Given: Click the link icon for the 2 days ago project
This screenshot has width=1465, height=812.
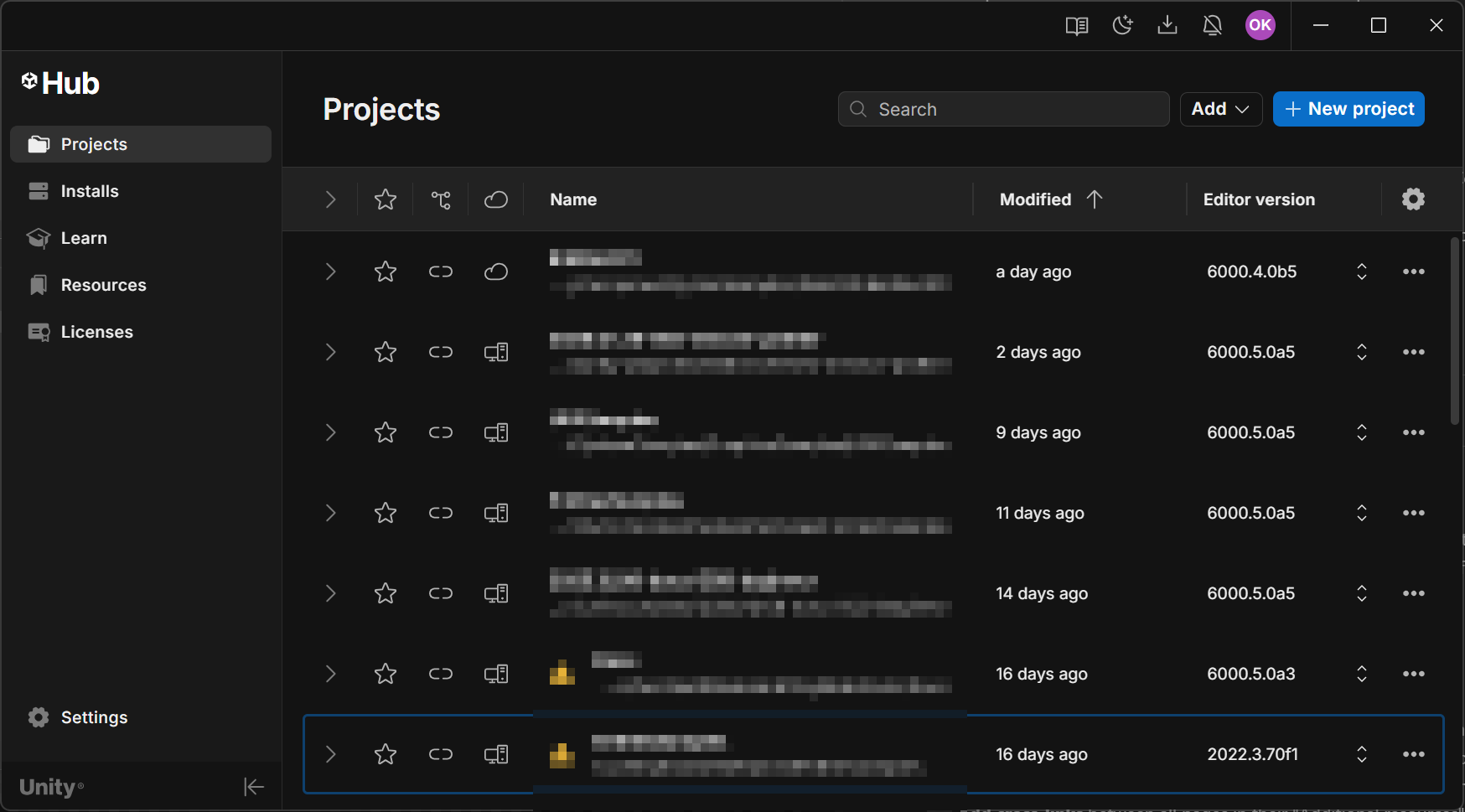Looking at the screenshot, I should (441, 352).
